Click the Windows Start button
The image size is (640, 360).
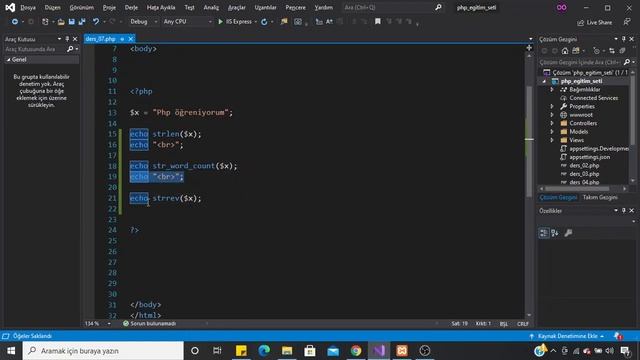coord(11,351)
